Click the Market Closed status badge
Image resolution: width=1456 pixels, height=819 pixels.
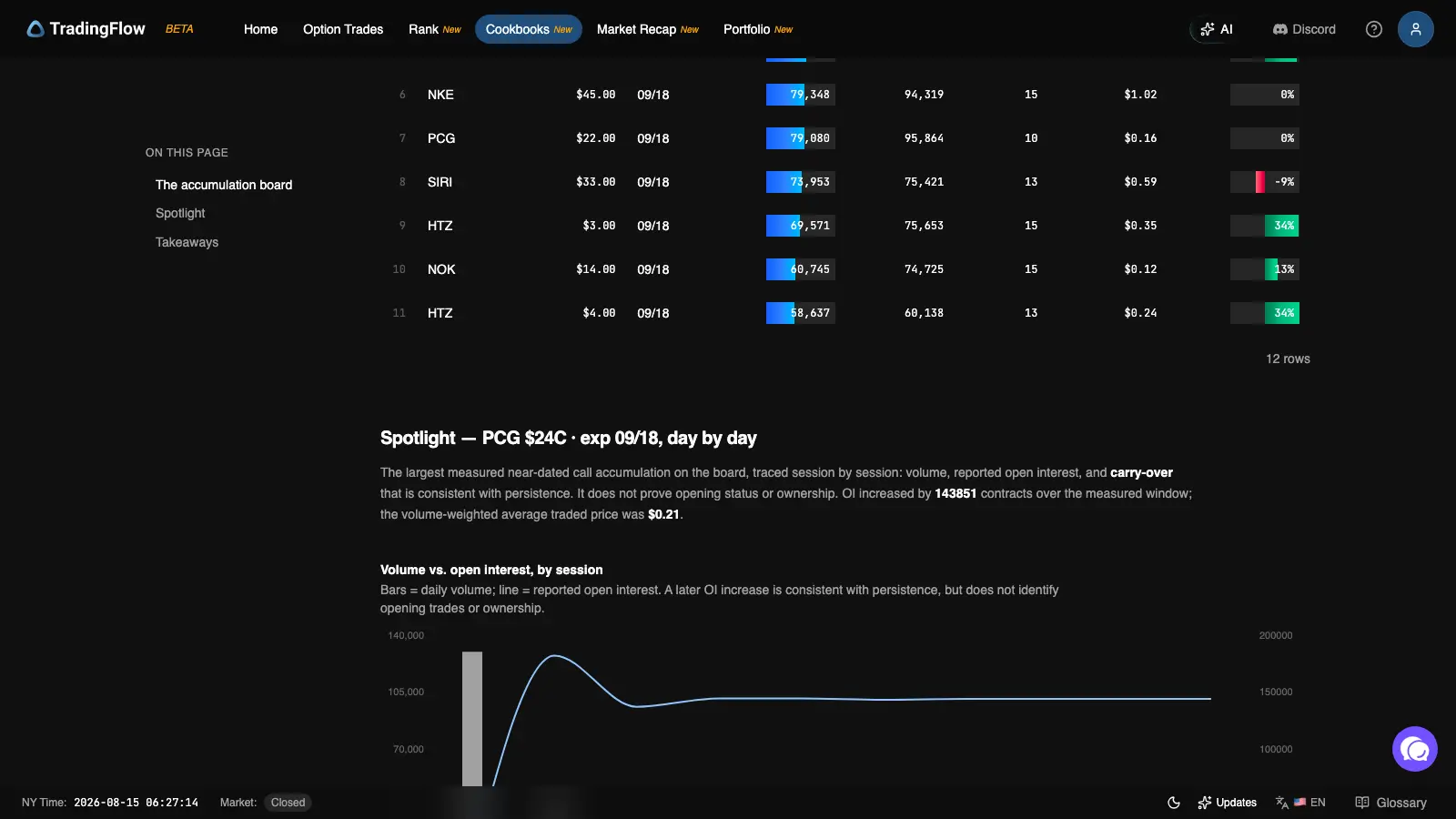pyautogui.click(x=288, y=803)
